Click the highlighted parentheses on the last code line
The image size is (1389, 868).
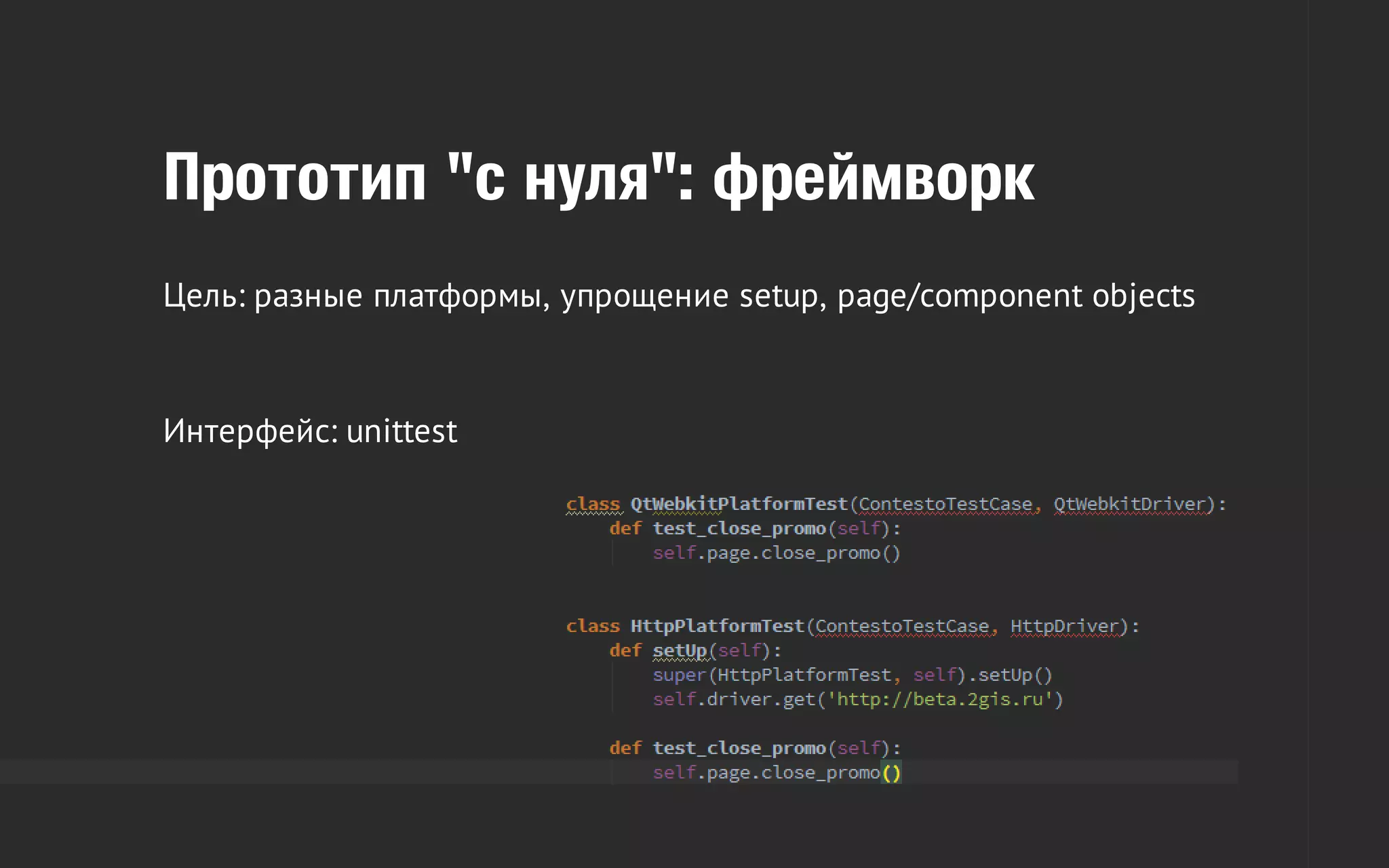(x=891, y=772)
